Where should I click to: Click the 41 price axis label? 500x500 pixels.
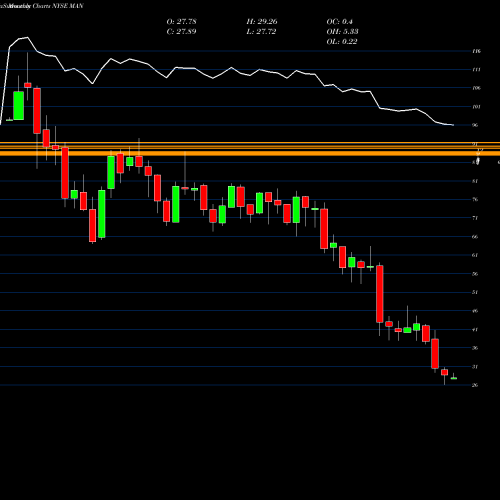pyautogui.click(x=475, y=330)
